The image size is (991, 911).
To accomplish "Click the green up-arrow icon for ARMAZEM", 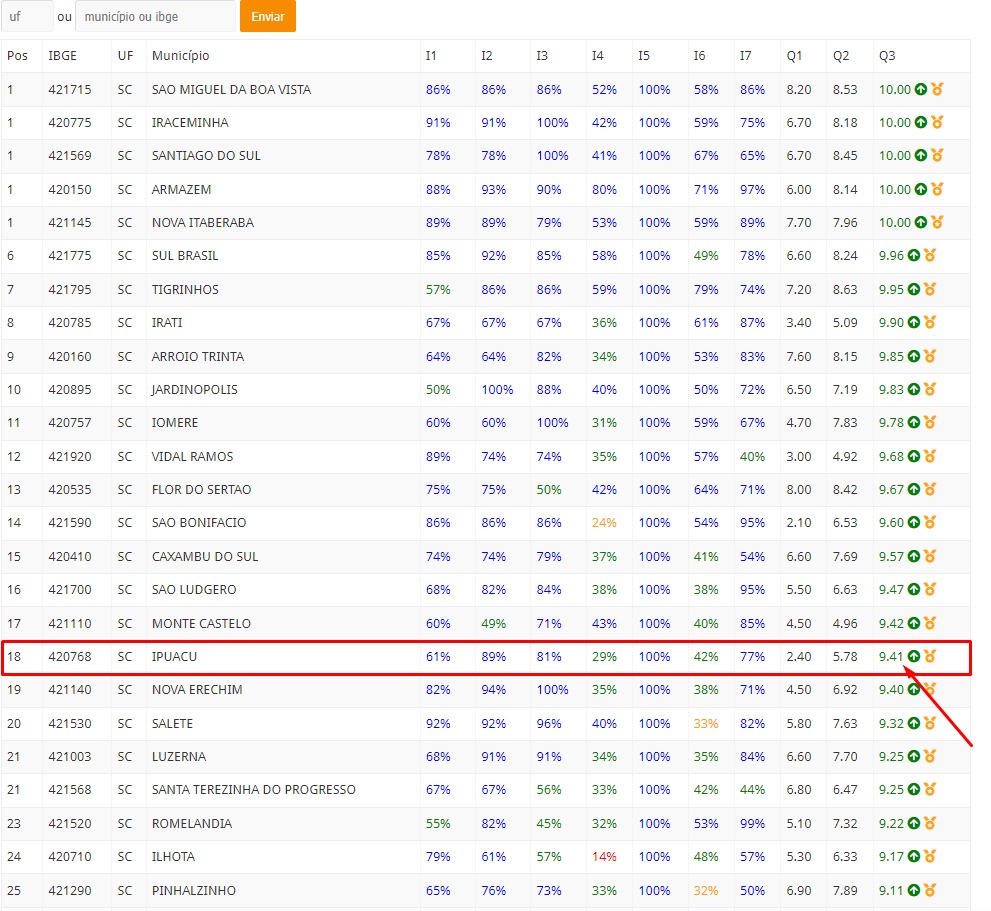I will pos(921,190).
